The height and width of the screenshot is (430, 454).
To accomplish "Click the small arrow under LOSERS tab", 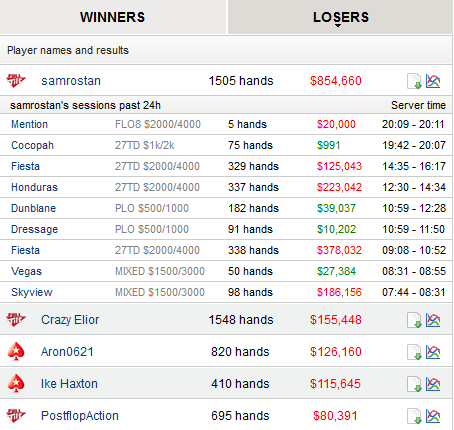I will 338,26.
